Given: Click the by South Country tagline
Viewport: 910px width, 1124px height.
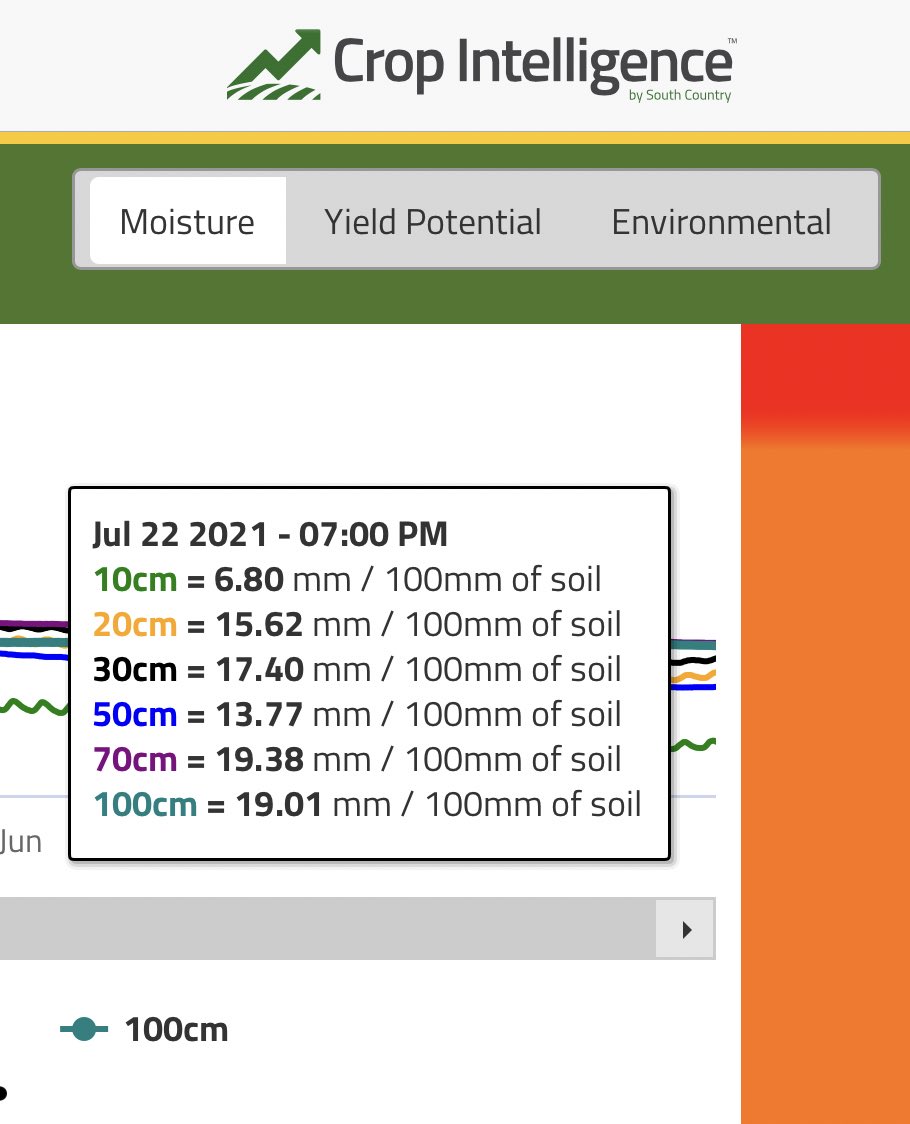Looking at the screenshot, I should point(680,95).
